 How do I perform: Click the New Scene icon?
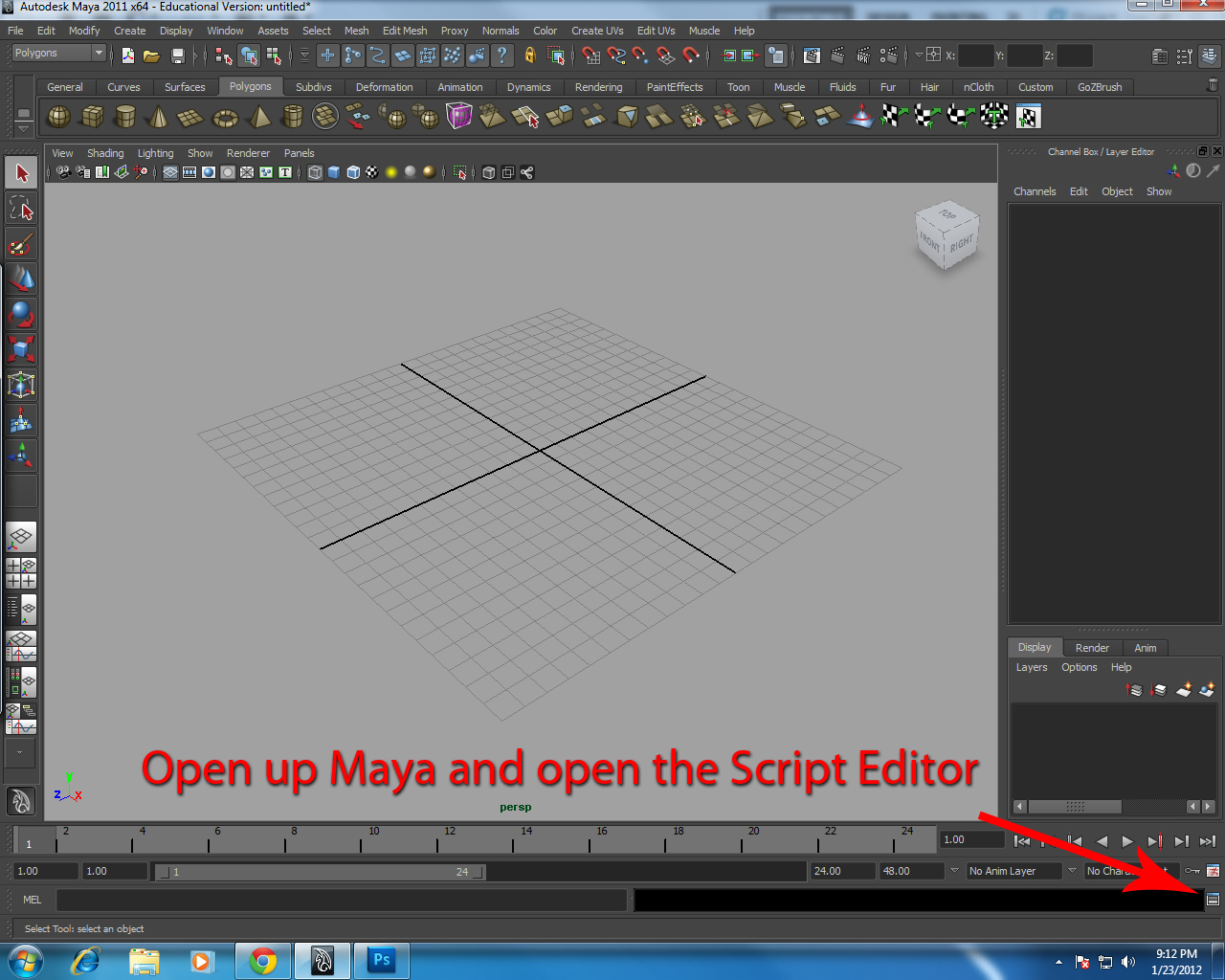point(128,56)
